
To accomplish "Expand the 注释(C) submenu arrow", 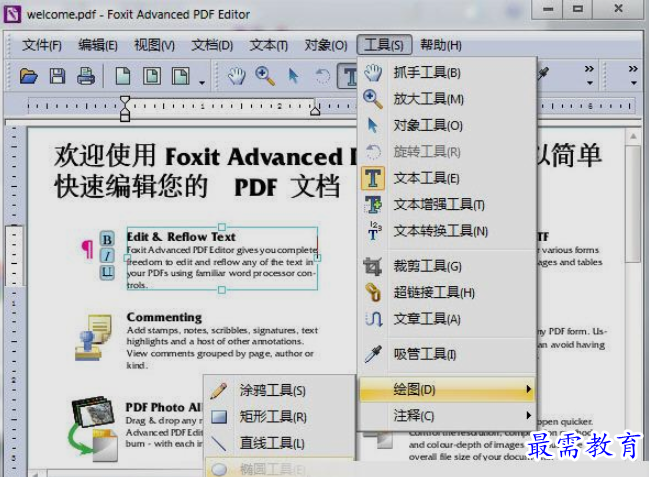I will tap(528, 415).
